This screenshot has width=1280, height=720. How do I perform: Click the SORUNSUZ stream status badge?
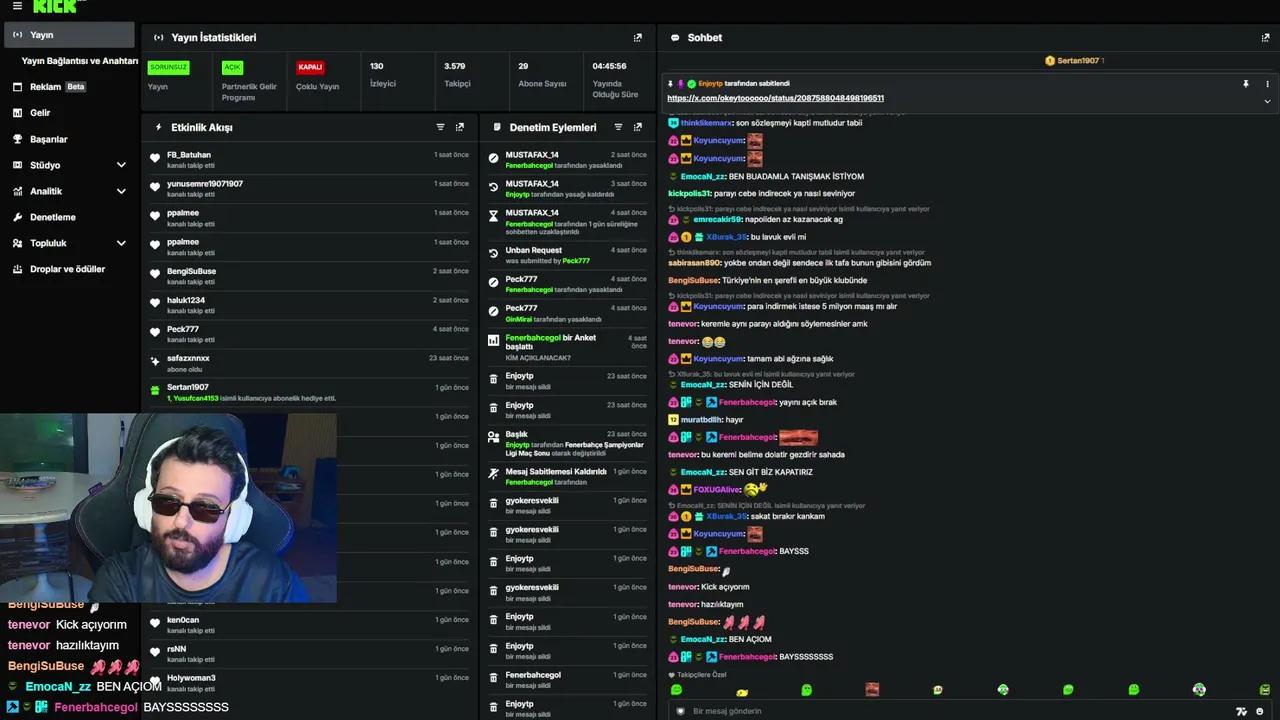168,67
